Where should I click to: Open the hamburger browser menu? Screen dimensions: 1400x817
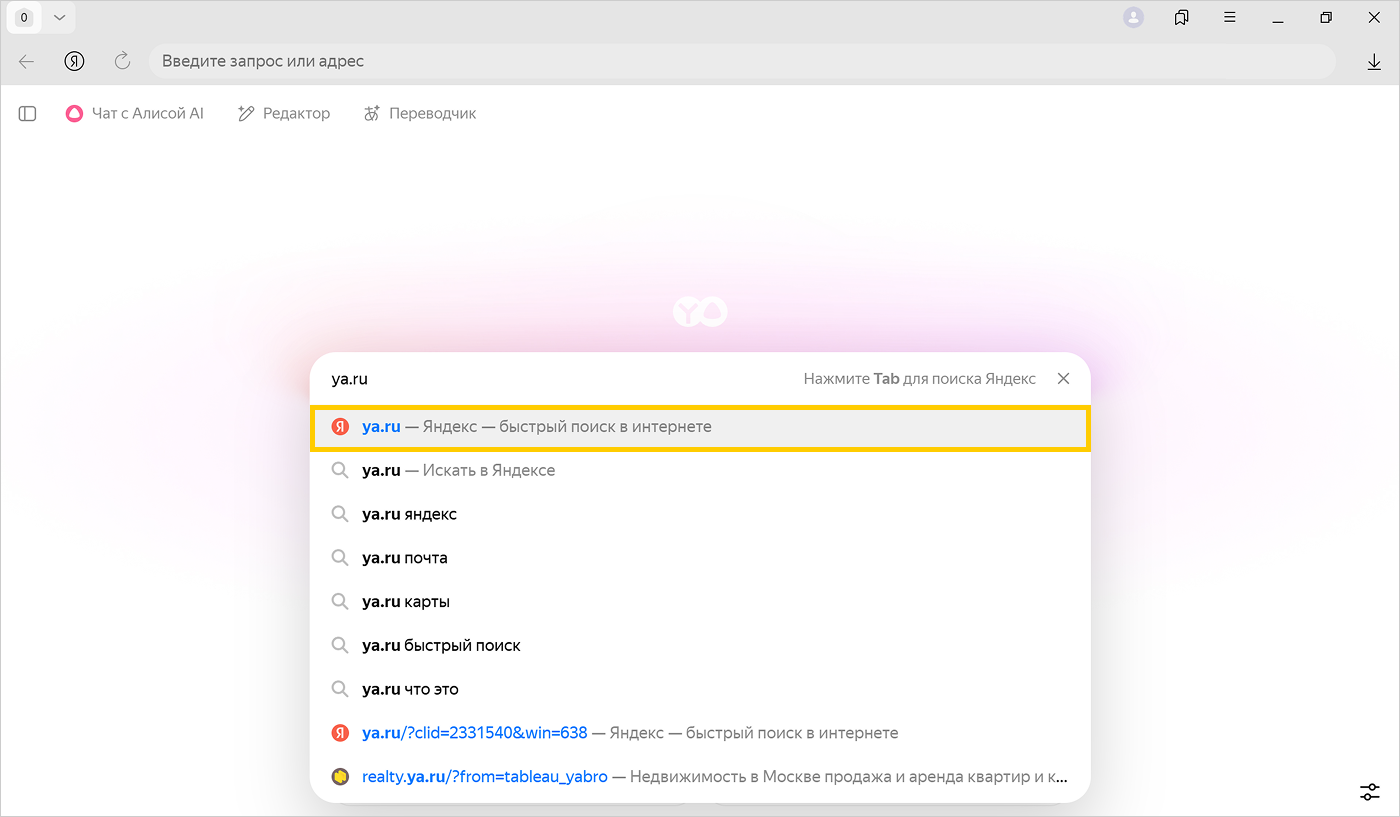pos(1230,17)
